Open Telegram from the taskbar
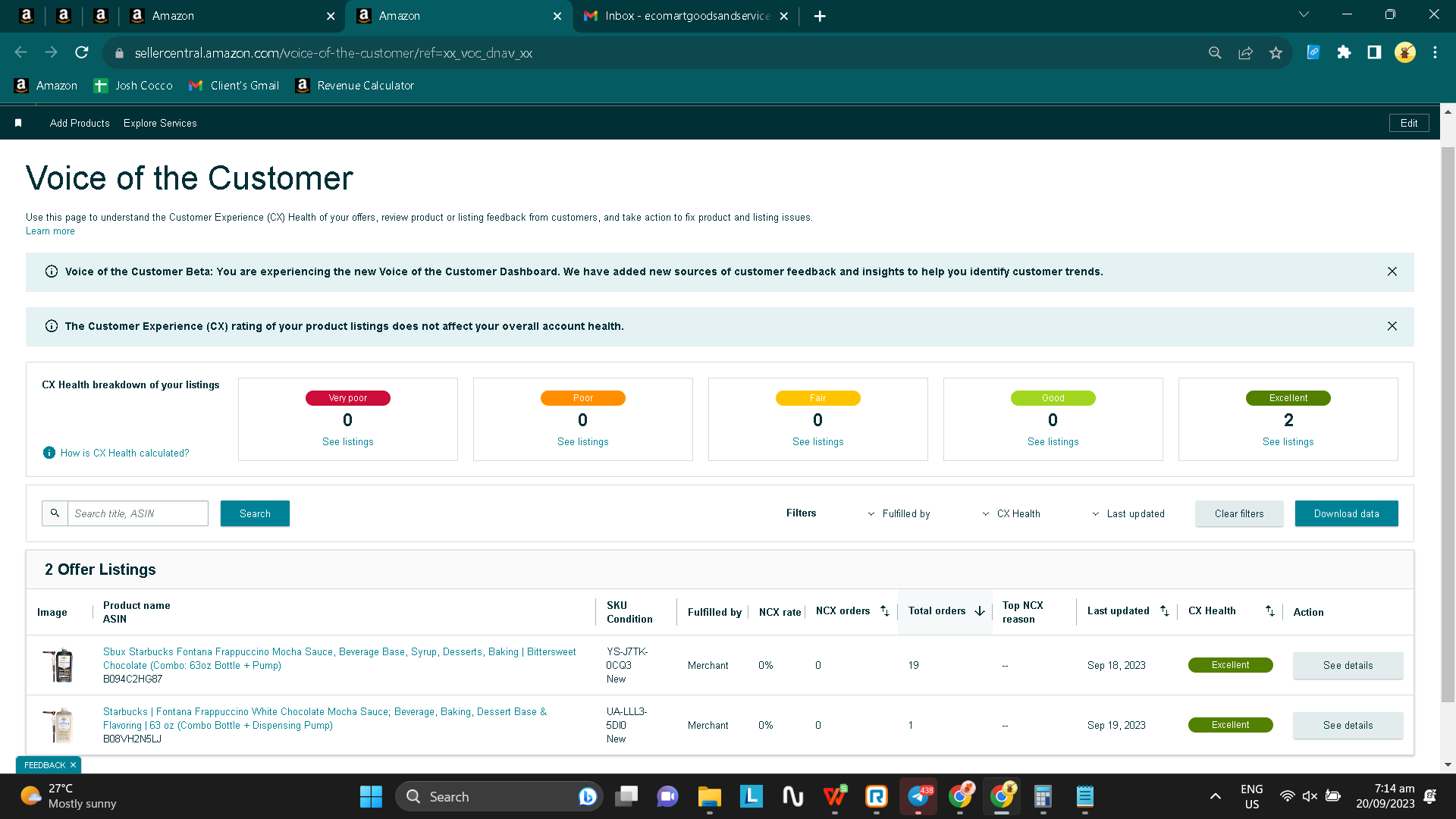This screenshot has height=819, width=1456. (x=918, y=797)
